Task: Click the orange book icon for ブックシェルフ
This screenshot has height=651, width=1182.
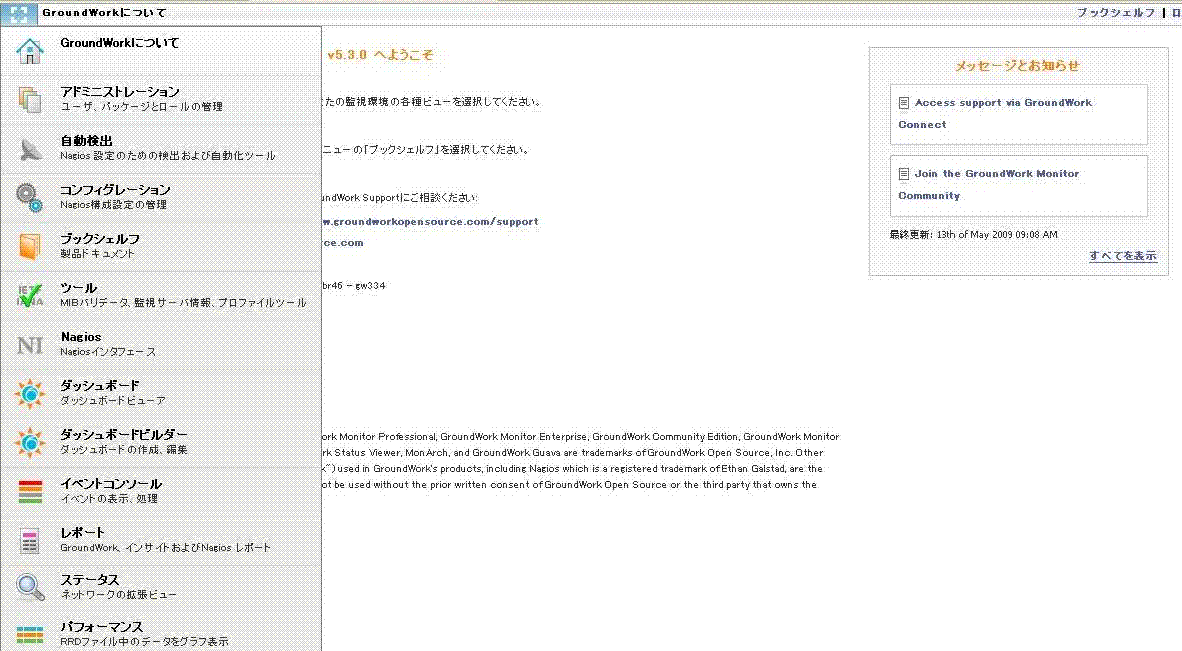Action: (30, 246)
